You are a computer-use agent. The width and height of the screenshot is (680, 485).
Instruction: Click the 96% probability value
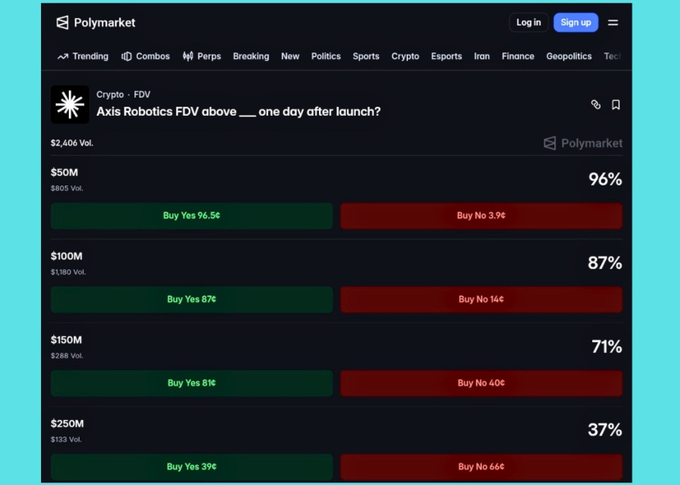pyautogui.click(x=605, y=179)
